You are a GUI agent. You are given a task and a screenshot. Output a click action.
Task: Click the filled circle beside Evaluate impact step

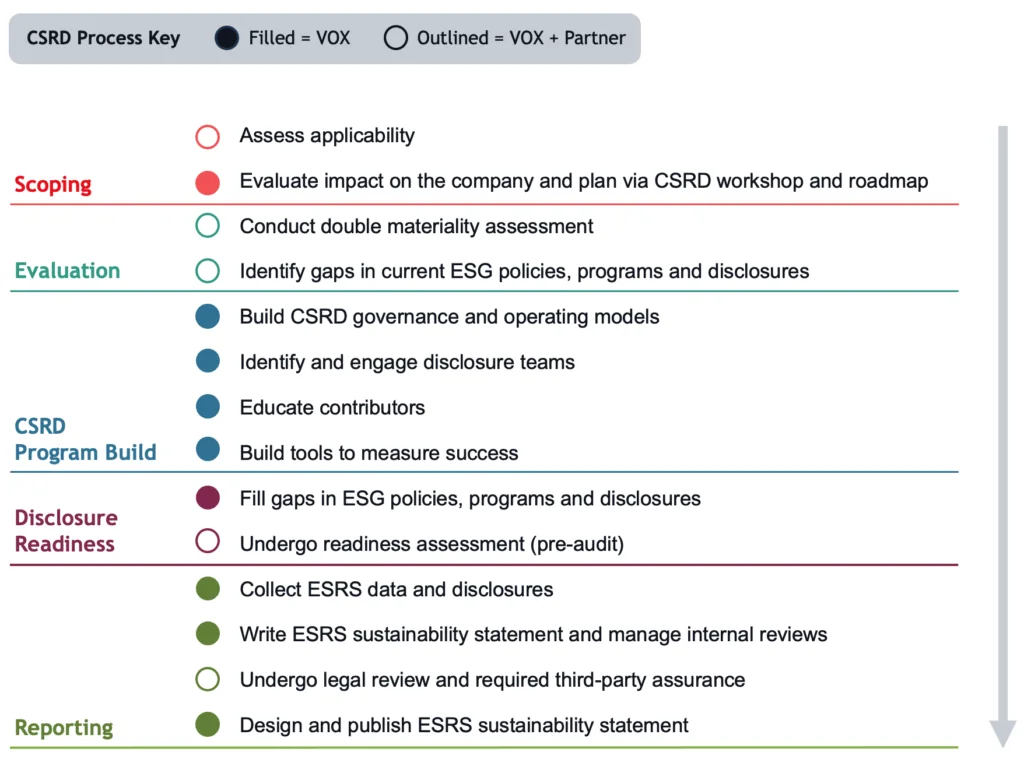(x=207, y=181)
